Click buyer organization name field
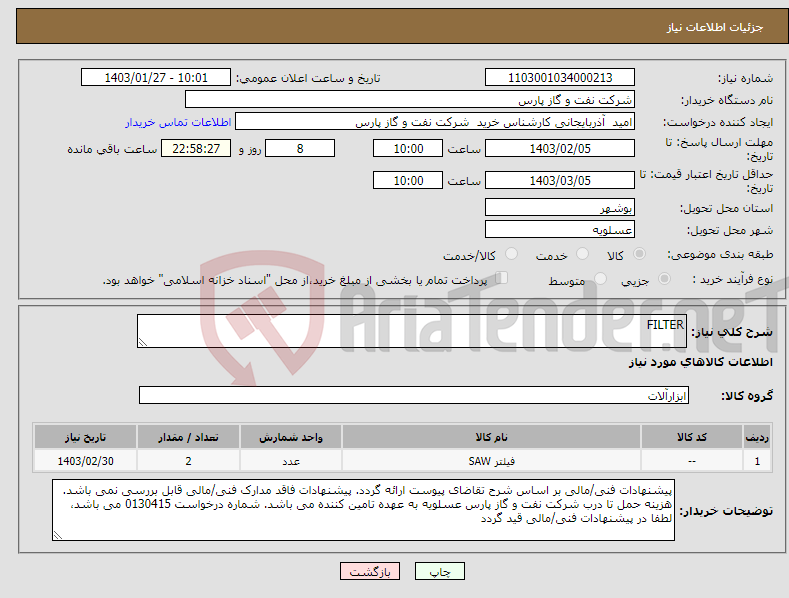Viewport: 789px width, 598px height. point(410,100)
